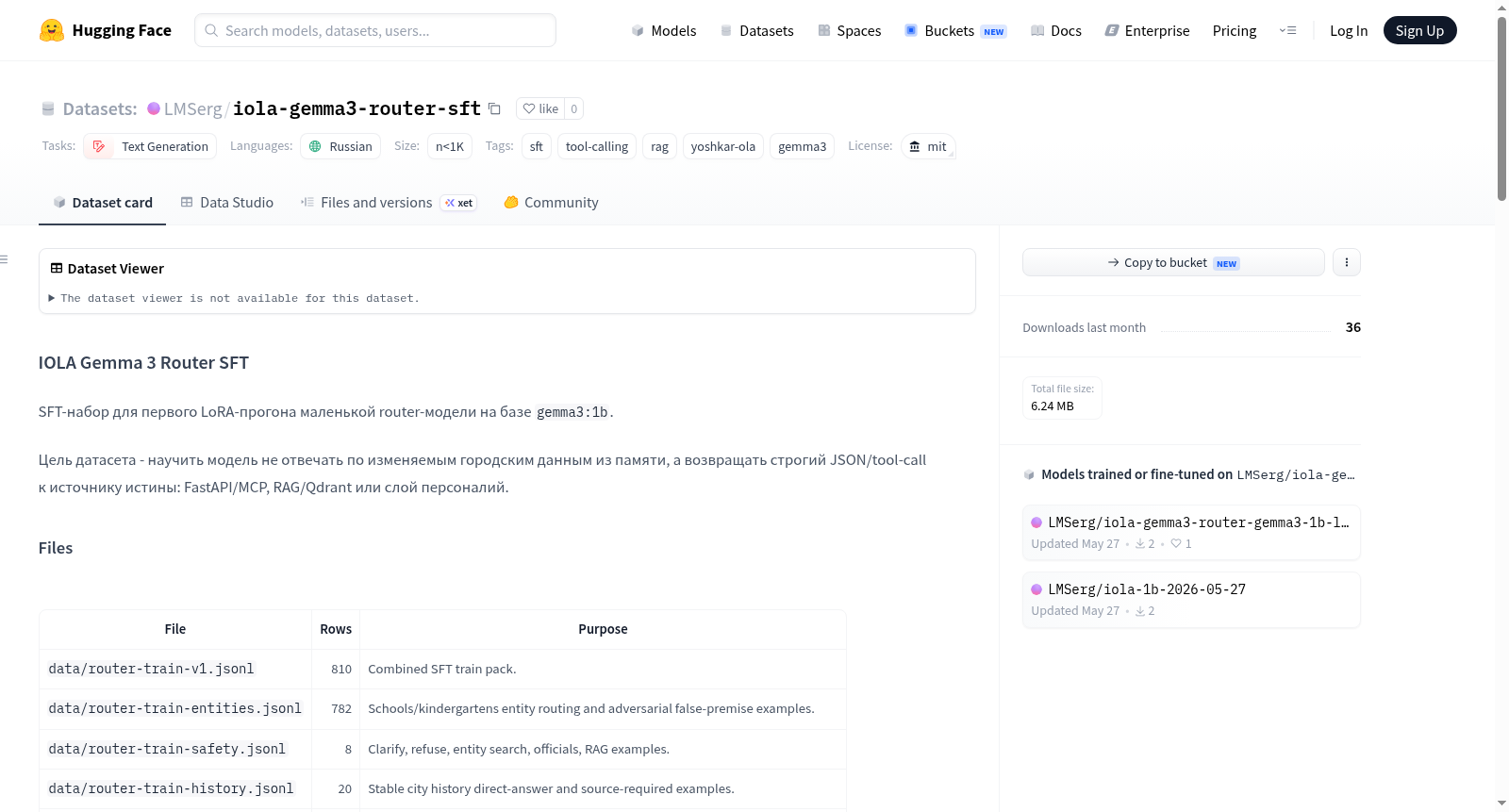Viewport: 1509px width, 812px height.
Task: Open the three-dot options menu
Action: (x=1347, y=262)
